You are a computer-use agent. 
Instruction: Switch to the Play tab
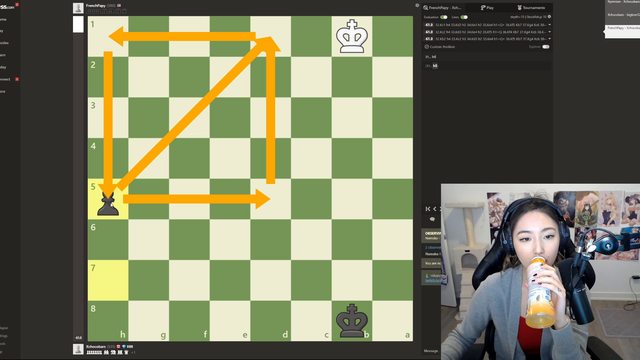pyautogui.click(x=487, y=7)
